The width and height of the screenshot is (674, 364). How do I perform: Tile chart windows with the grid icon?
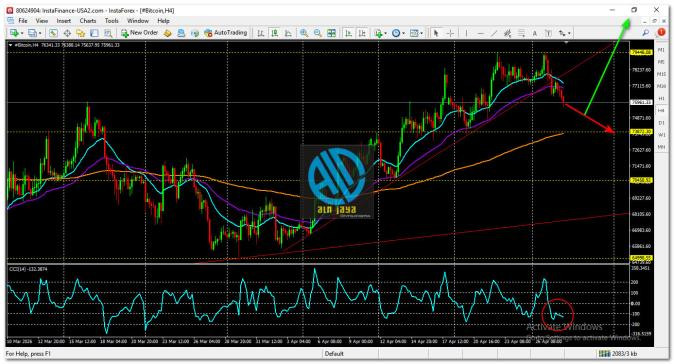pos(331,33)
